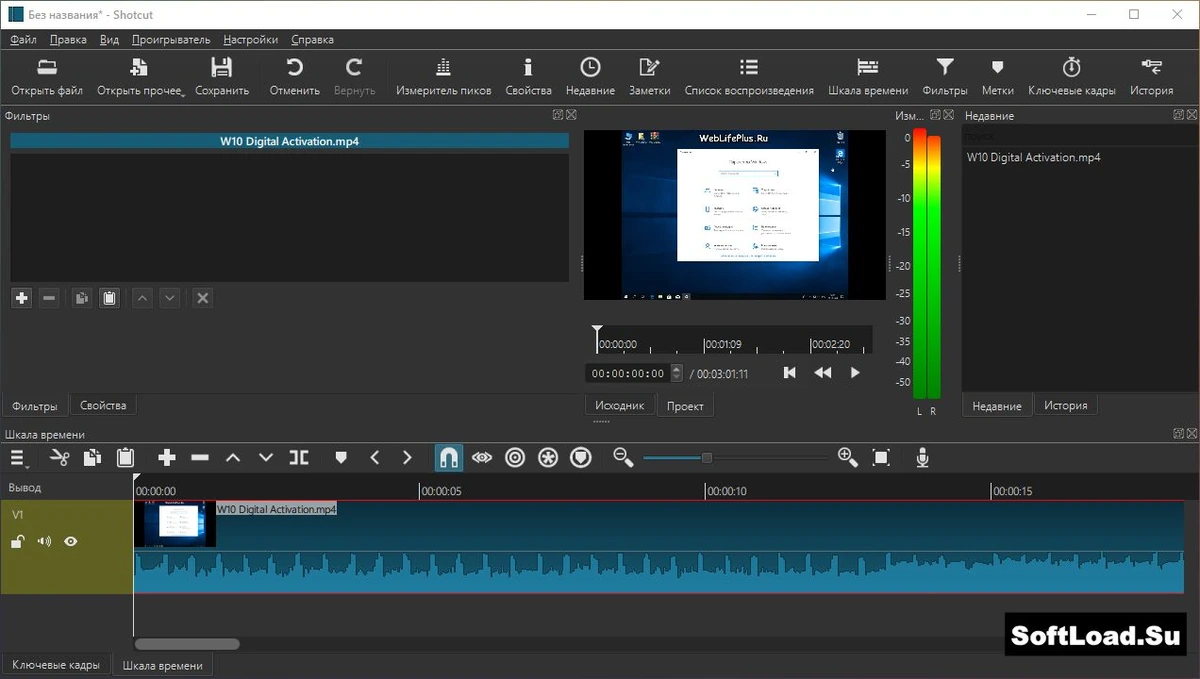
Task: Skip to start of the video
Action: pos(790,373)
